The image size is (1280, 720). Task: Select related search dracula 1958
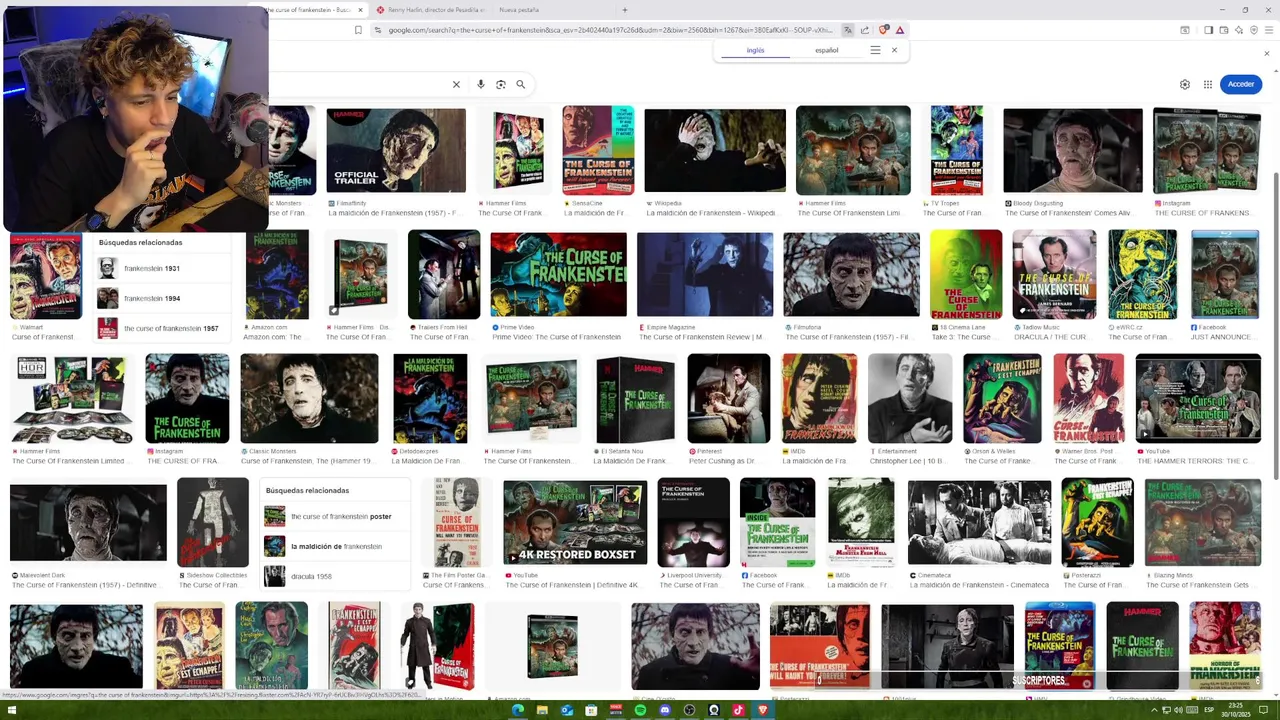click(334, 576)
